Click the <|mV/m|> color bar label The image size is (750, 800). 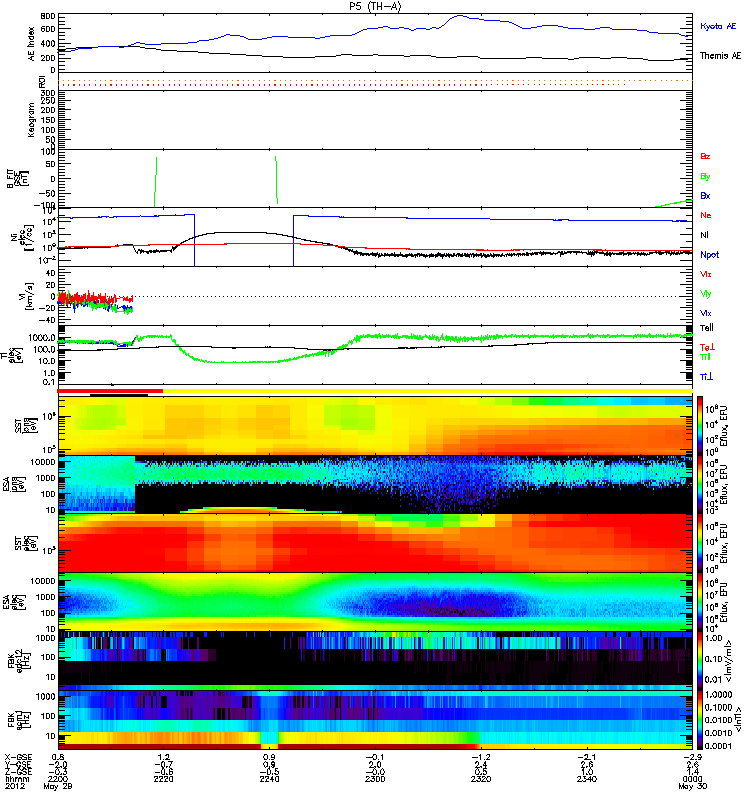729,662
